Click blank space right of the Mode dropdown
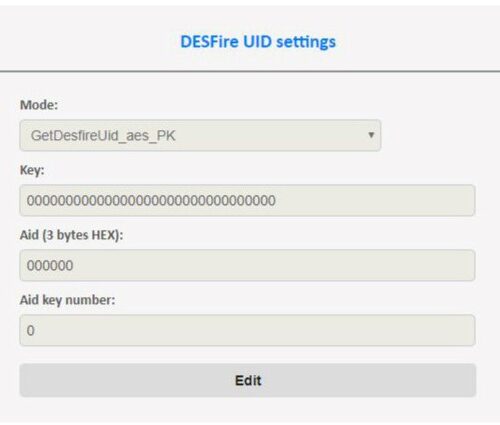 pos(433,135)
